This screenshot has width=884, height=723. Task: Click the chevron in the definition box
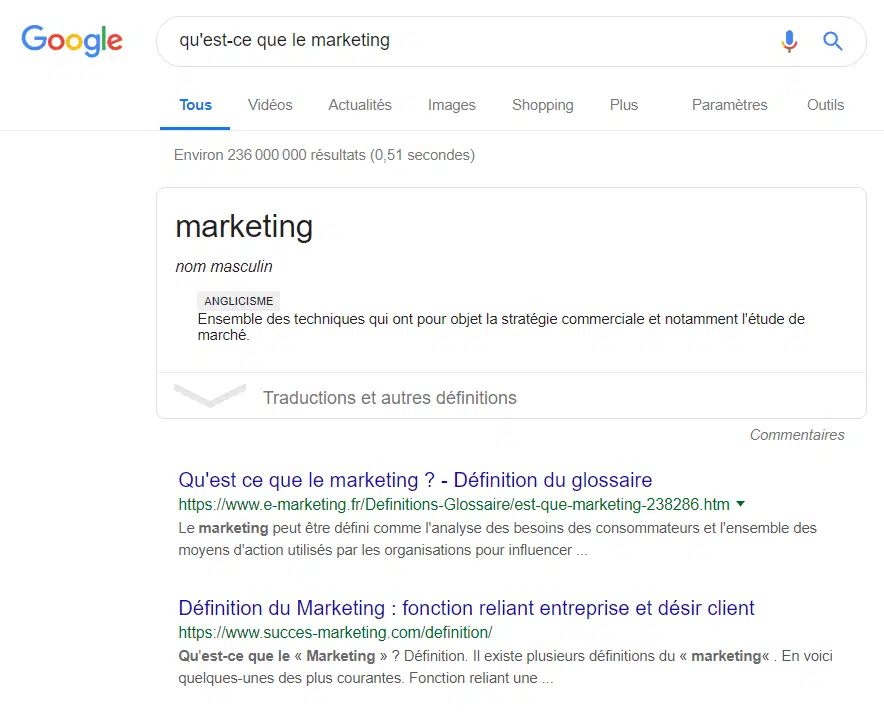coord(210,396)
